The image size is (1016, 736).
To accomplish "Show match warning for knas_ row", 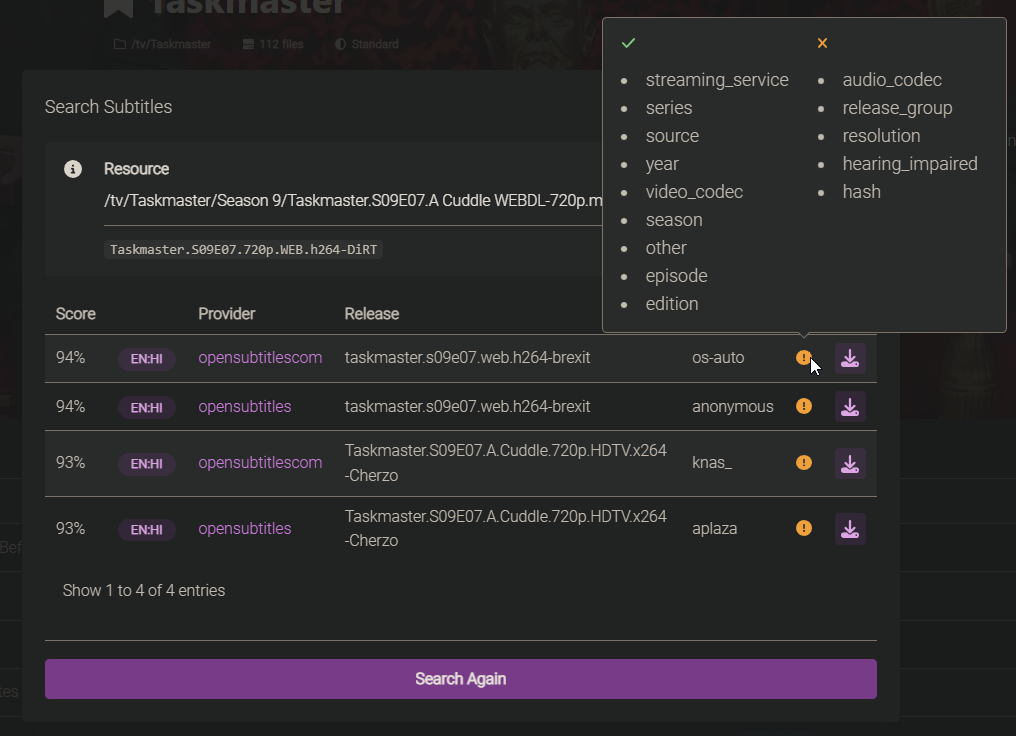I will (x=803, y=463).
